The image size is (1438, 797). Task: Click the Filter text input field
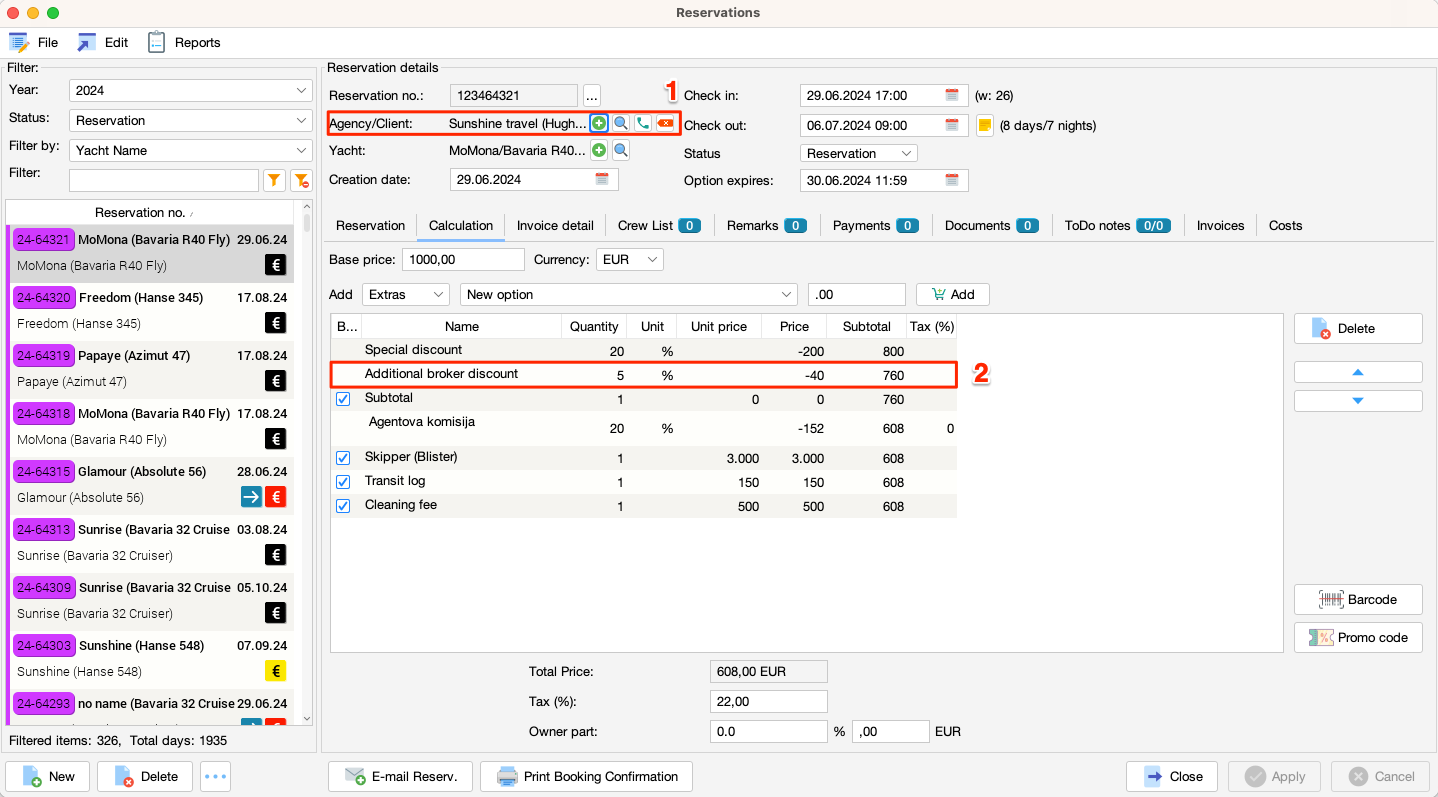(164, 180)
